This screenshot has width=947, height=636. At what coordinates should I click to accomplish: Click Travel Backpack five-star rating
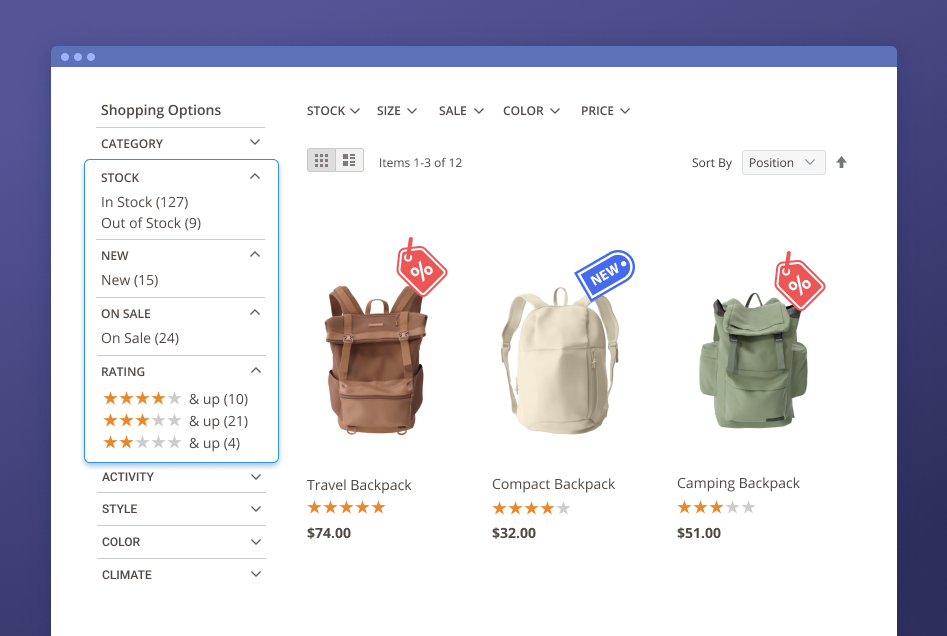[346, 508]
